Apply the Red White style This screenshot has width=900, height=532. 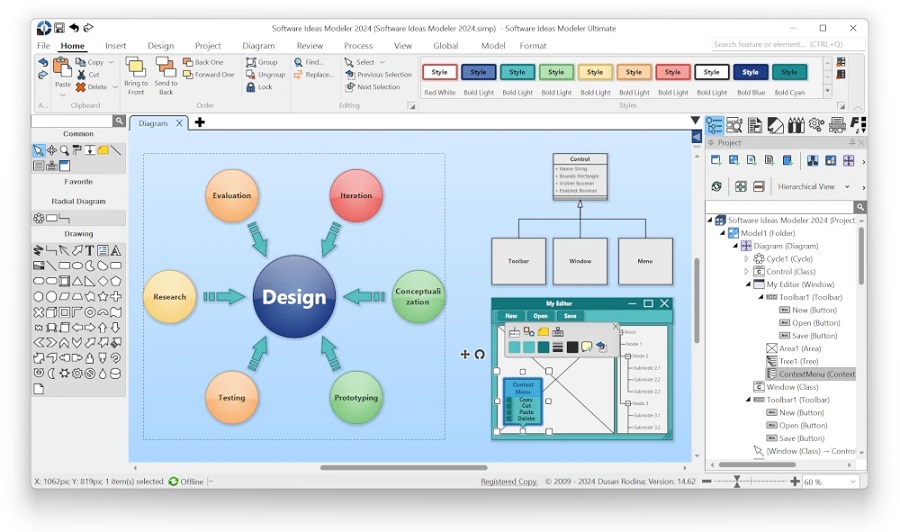point(440,72)
